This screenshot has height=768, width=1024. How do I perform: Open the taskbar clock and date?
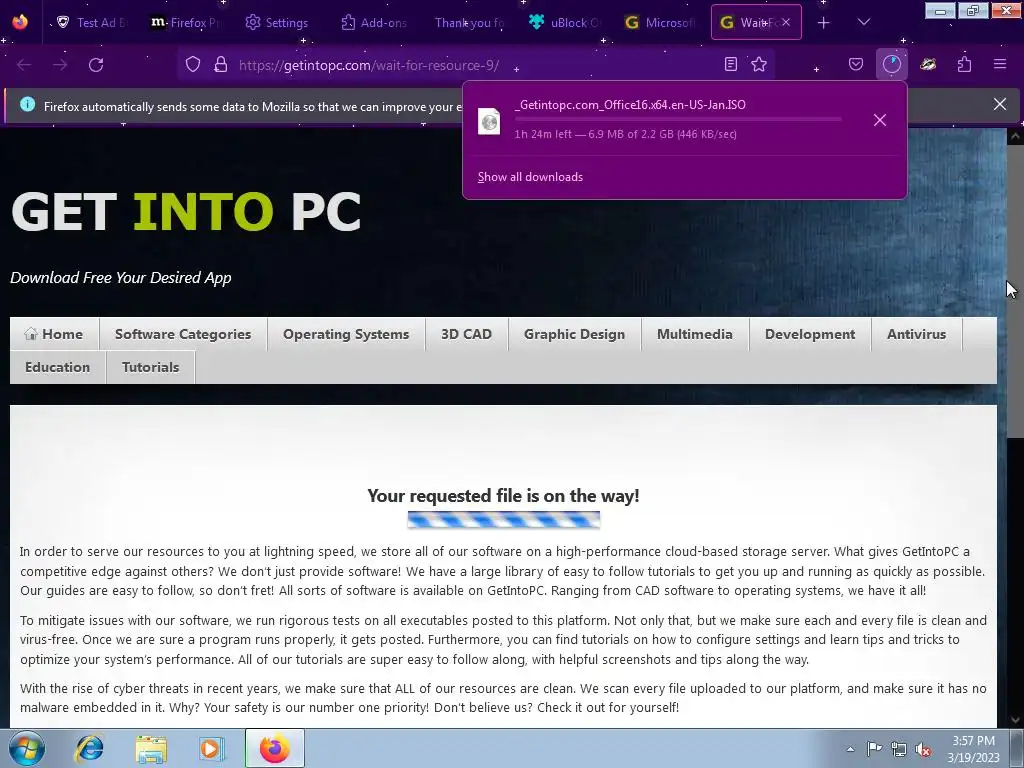(973, 749)
